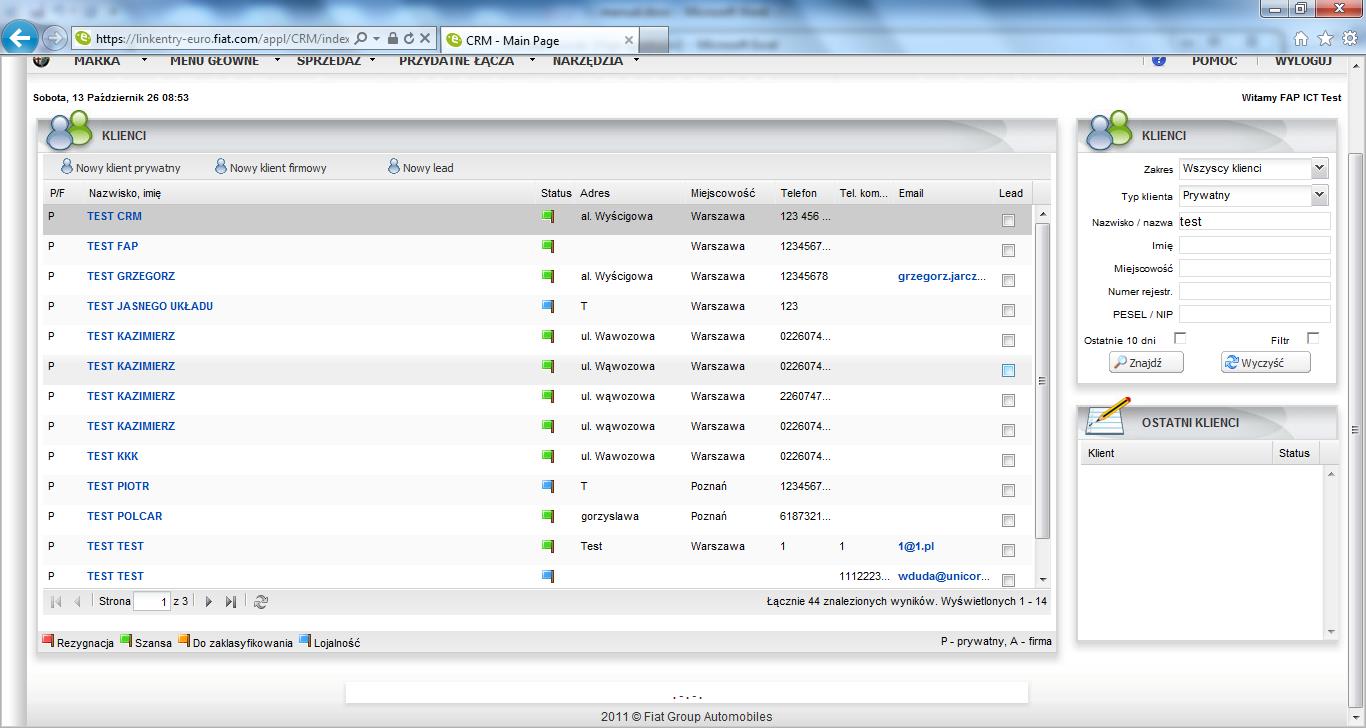Image resolution: width=1366 pixels, height=728 pixels.
Task: Click the grid refresh icon next to paging
Action: click(261, 602)
